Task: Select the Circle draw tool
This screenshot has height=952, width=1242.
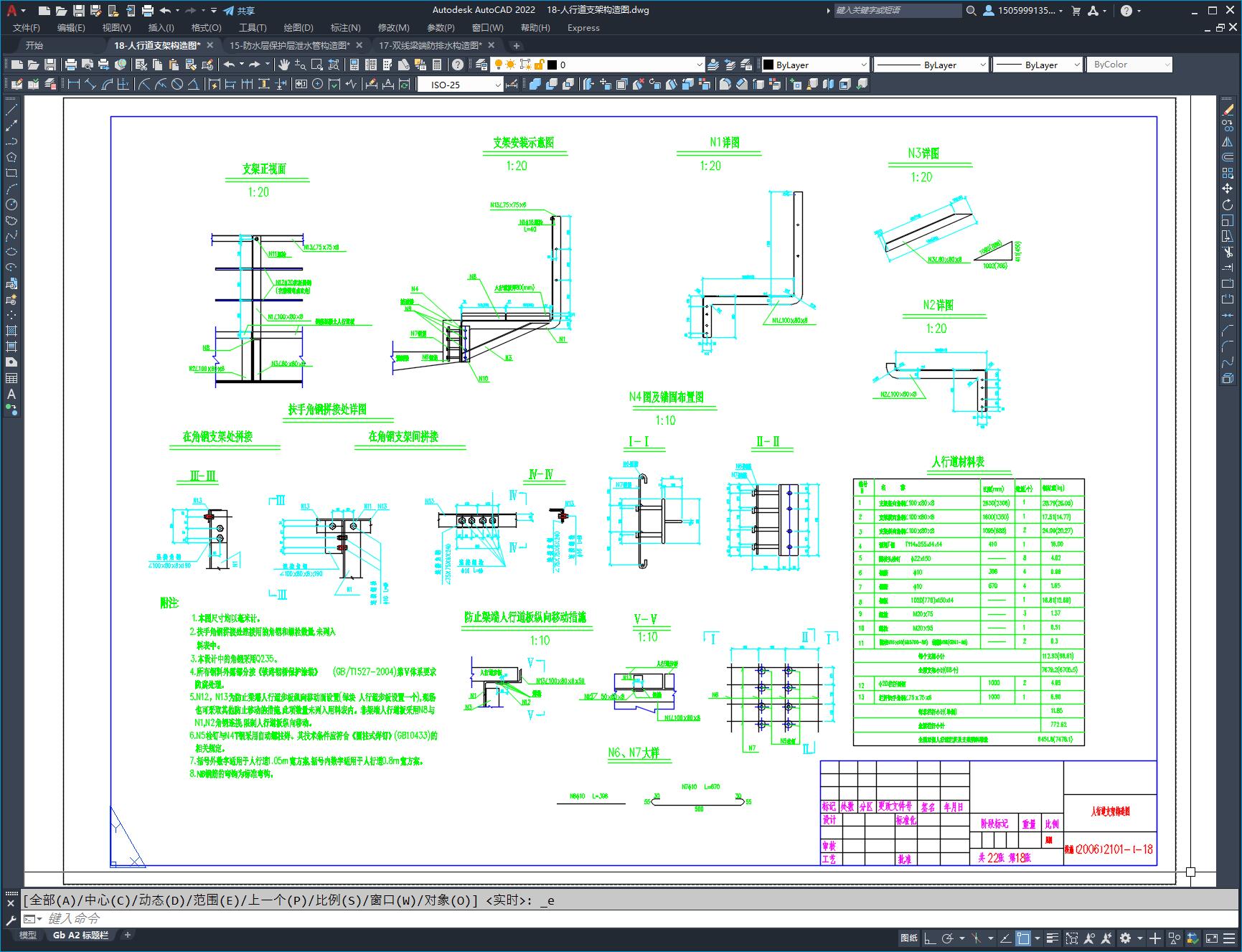Action: [11, 204]
